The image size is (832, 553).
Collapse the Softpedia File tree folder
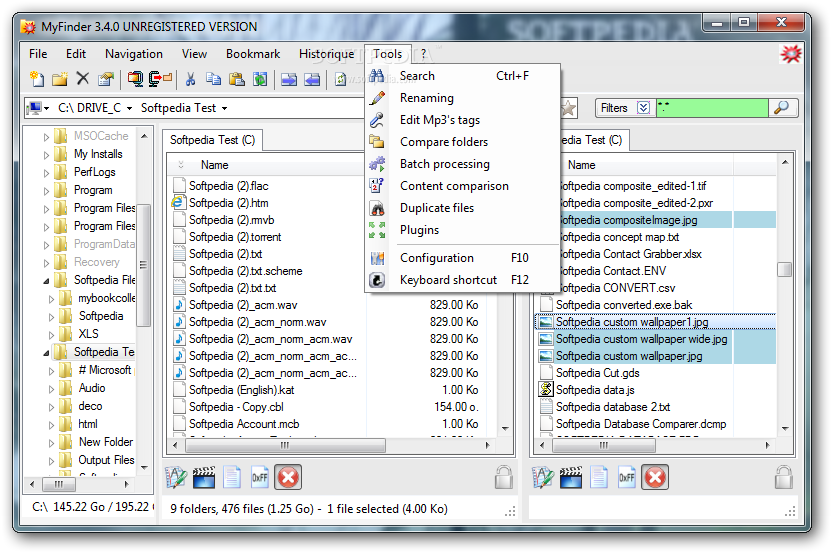pyautogui.click(x=46, y=281)
